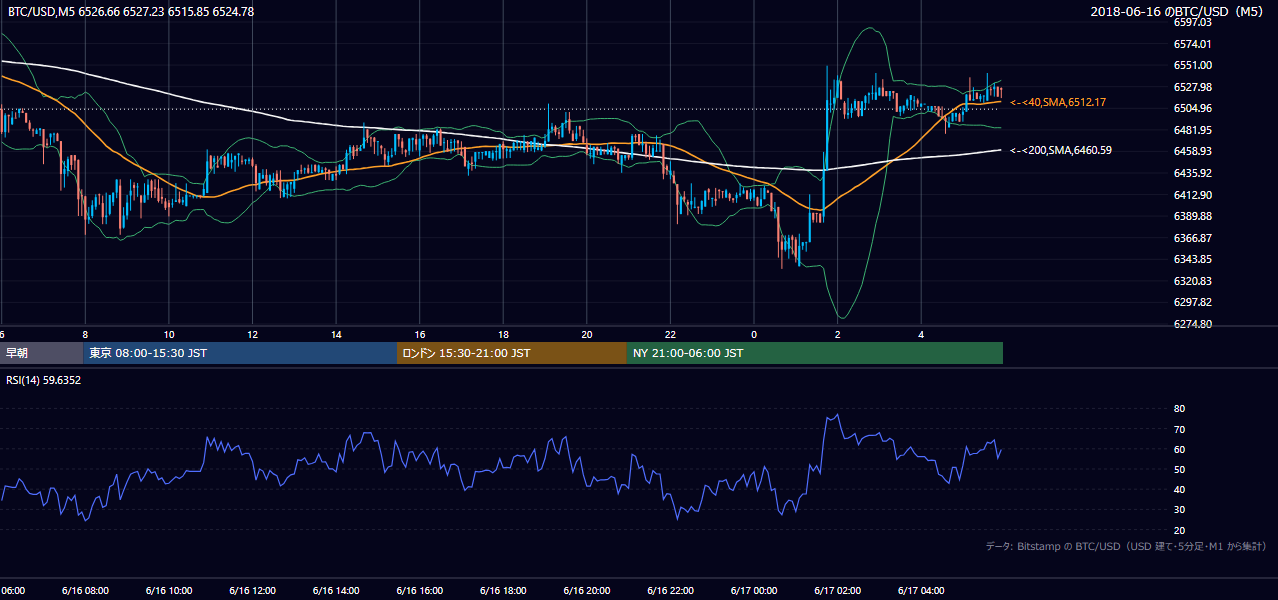This screenshot has width=1278, height=600.
Task: Click price axis label 6366.87
Action: coord(1192,238)
